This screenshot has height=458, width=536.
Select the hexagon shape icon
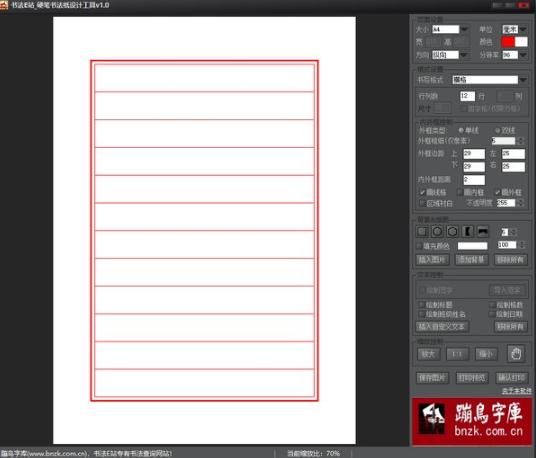click(453, 231)
